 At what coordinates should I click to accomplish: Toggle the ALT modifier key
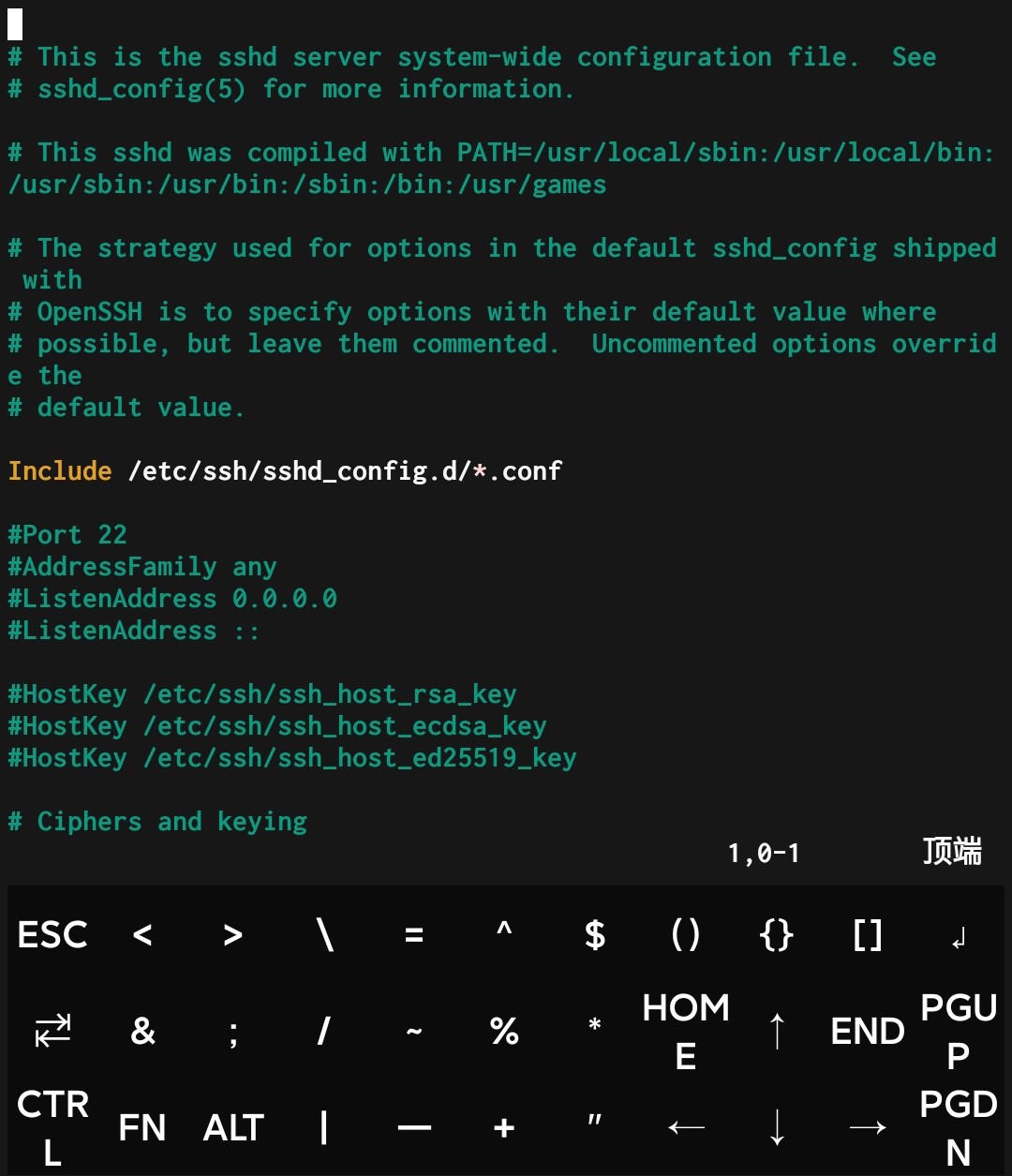coord(233,1127)
